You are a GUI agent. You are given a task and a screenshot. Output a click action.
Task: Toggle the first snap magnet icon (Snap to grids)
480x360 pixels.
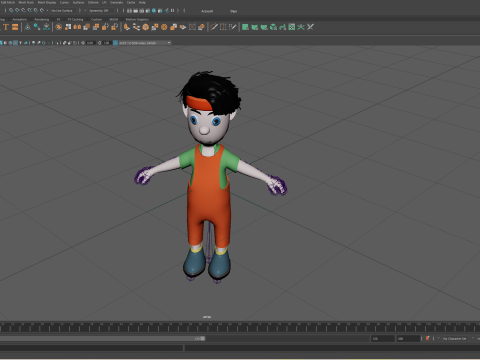point(11,11)
